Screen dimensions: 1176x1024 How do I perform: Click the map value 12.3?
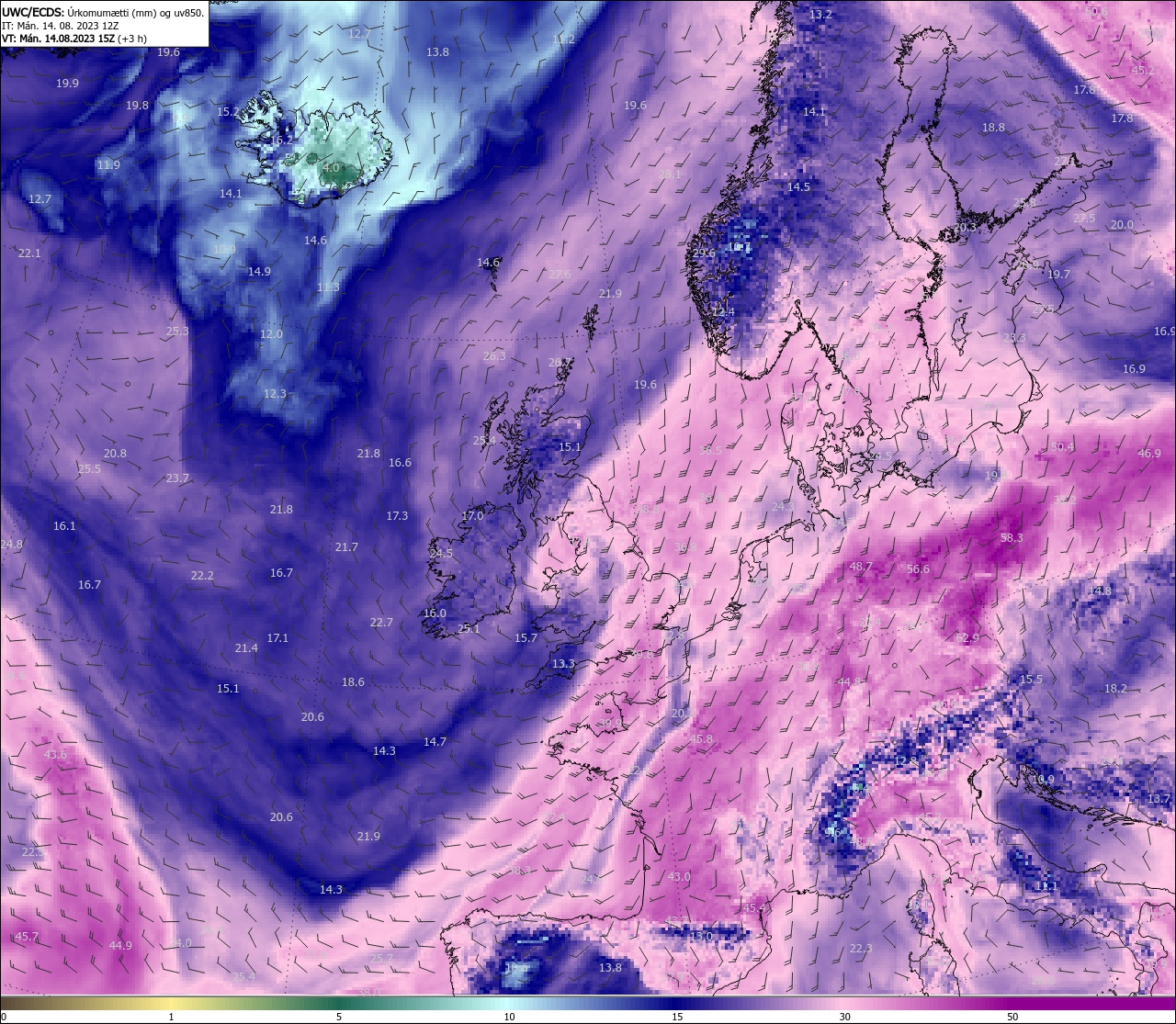(x=275, y=394)
